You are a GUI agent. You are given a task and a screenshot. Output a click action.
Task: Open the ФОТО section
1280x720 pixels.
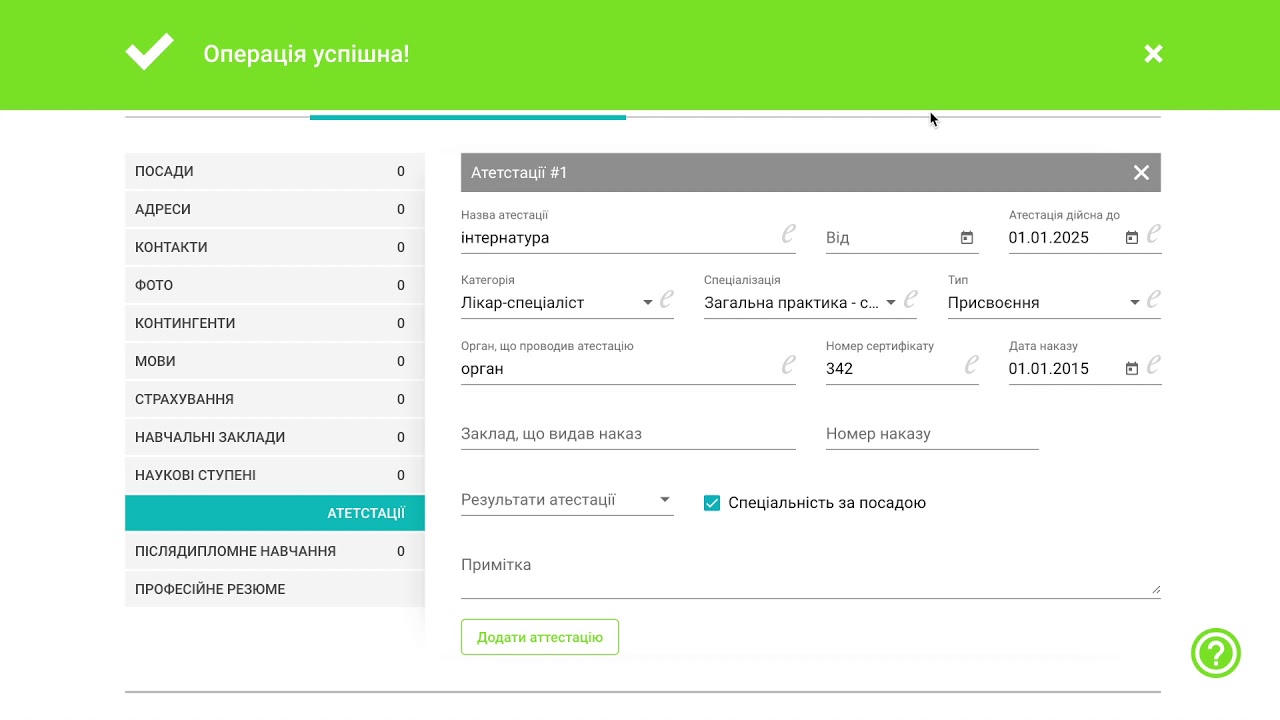275,285
